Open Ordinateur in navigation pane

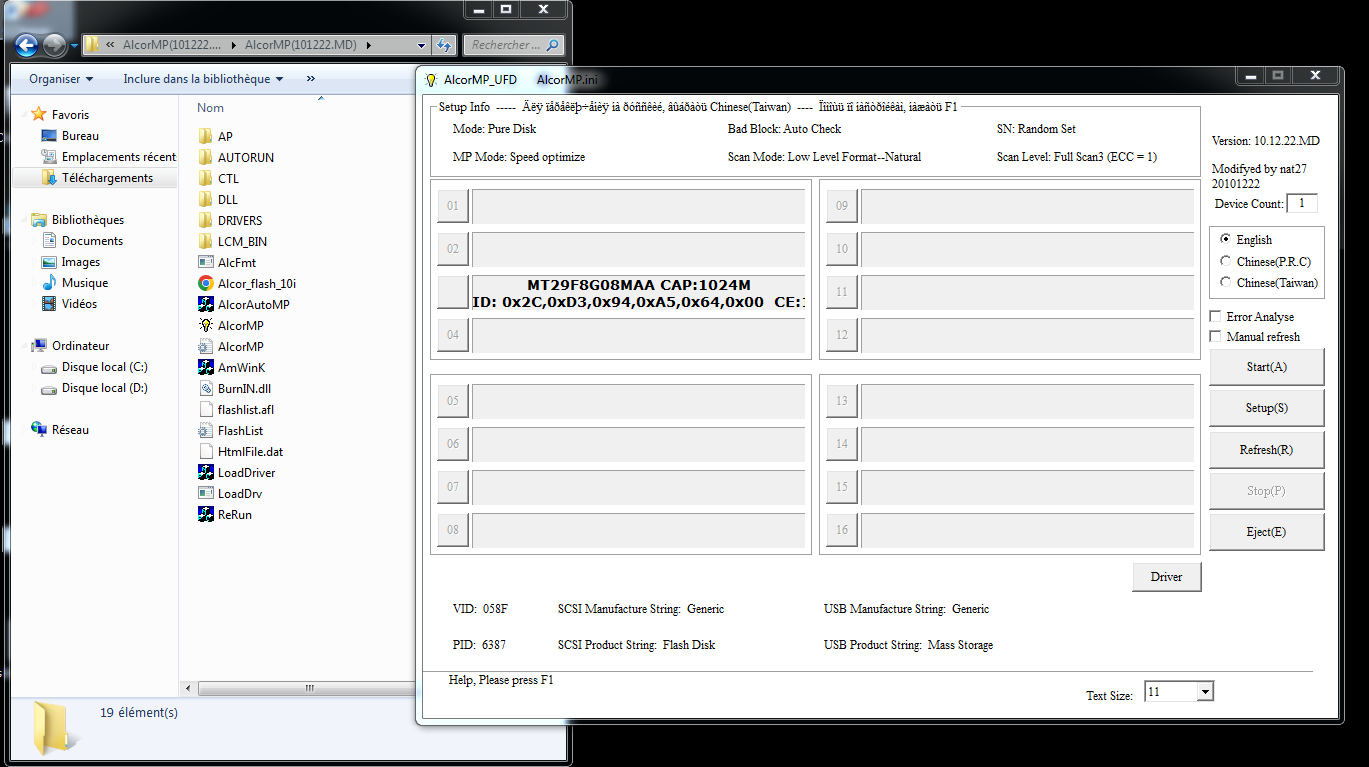coord(81,346)
